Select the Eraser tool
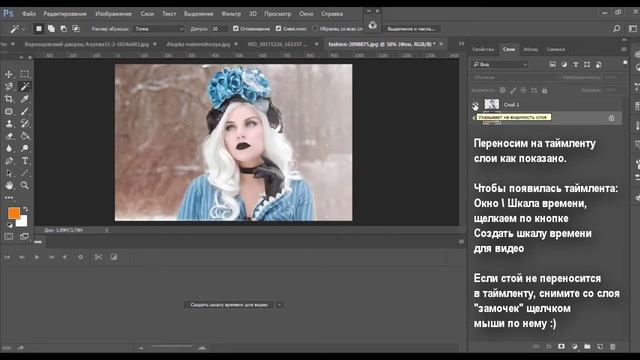The height and width of the screenshot is (360, 640). click(9, 136)
